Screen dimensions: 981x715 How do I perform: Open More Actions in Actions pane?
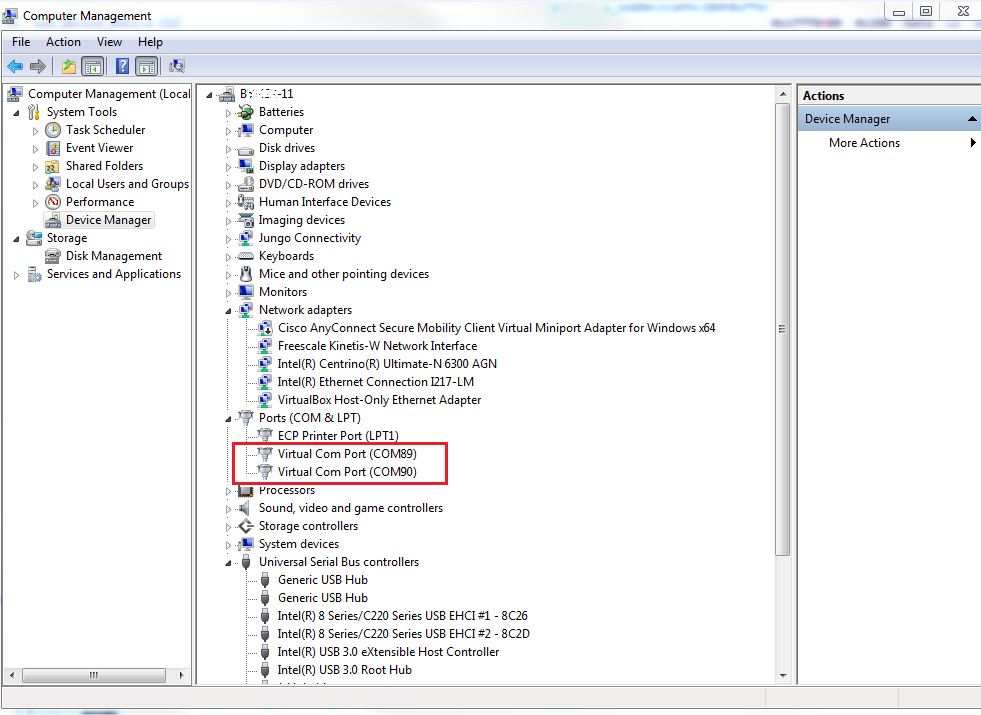864,143
